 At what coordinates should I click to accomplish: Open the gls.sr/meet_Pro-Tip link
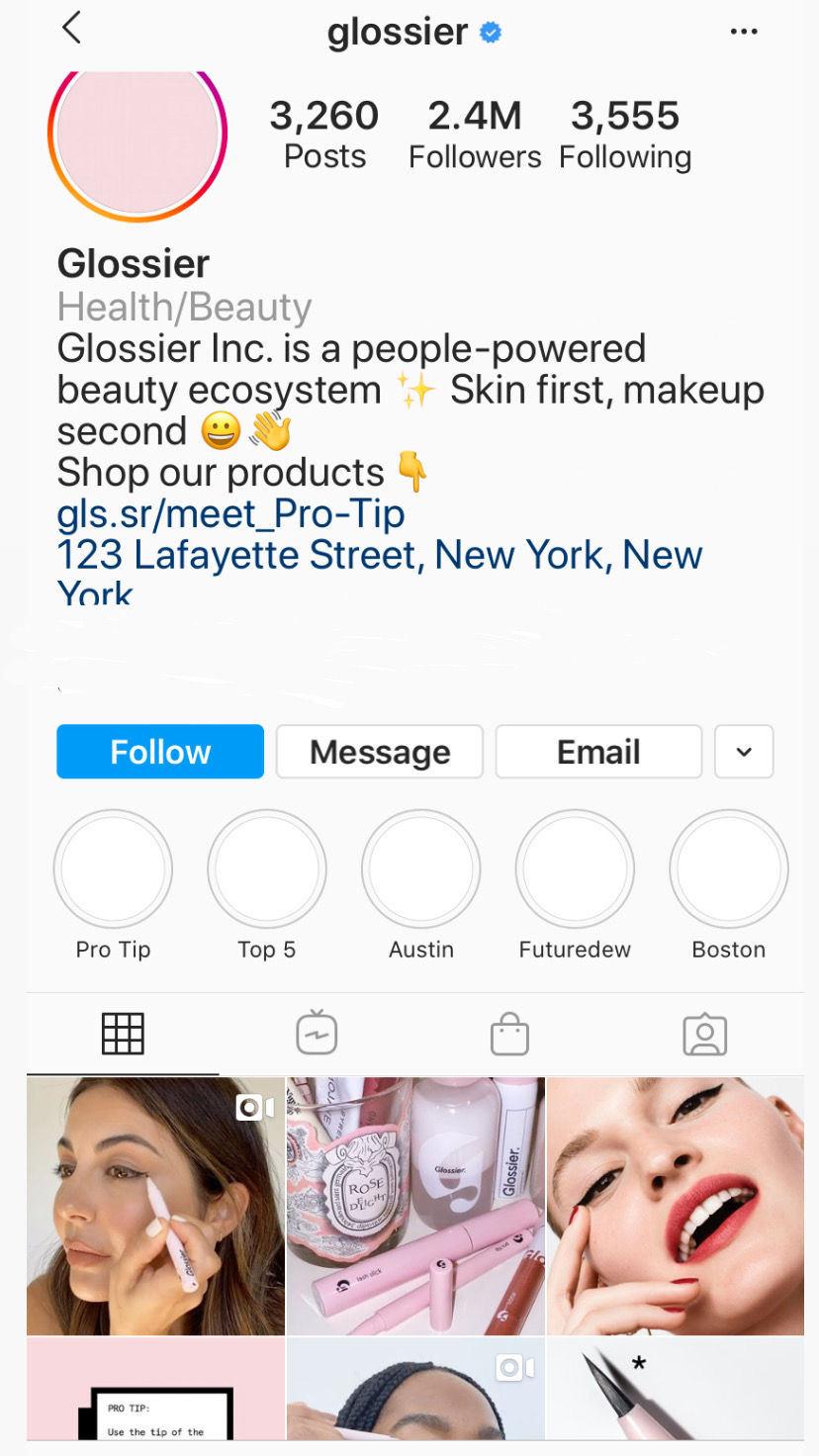[230, 514]
